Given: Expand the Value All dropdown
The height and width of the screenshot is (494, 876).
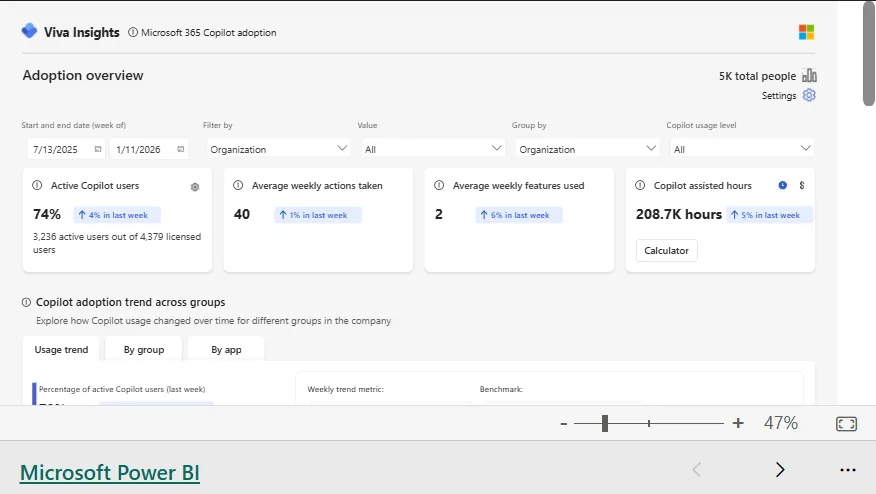Looking at the screenshot, I should (x=432, y=149).
